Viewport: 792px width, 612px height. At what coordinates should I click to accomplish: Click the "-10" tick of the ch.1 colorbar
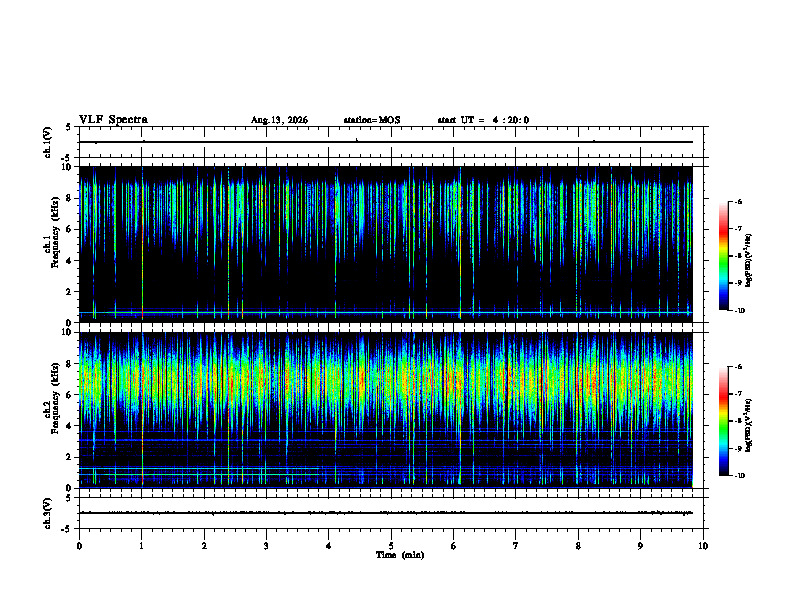pos(739,311)
